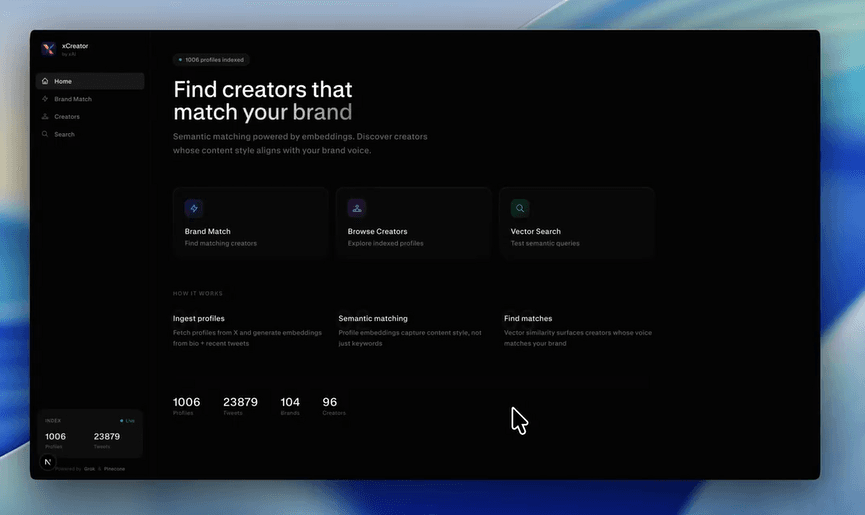The width and height of the screenshot is (865, 515).
Task: Click the 'Find matches' heading
Action: tap(528, 318)
